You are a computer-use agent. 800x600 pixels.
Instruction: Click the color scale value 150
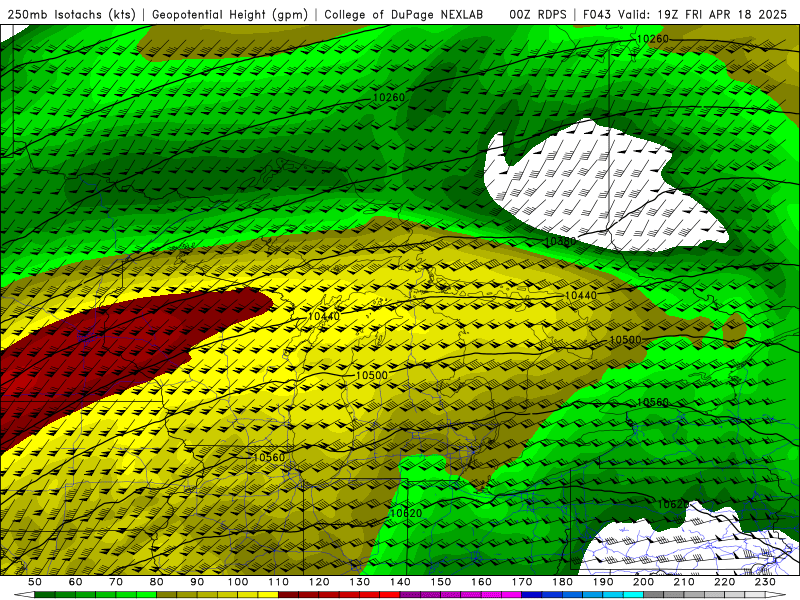tap(441, 582)
